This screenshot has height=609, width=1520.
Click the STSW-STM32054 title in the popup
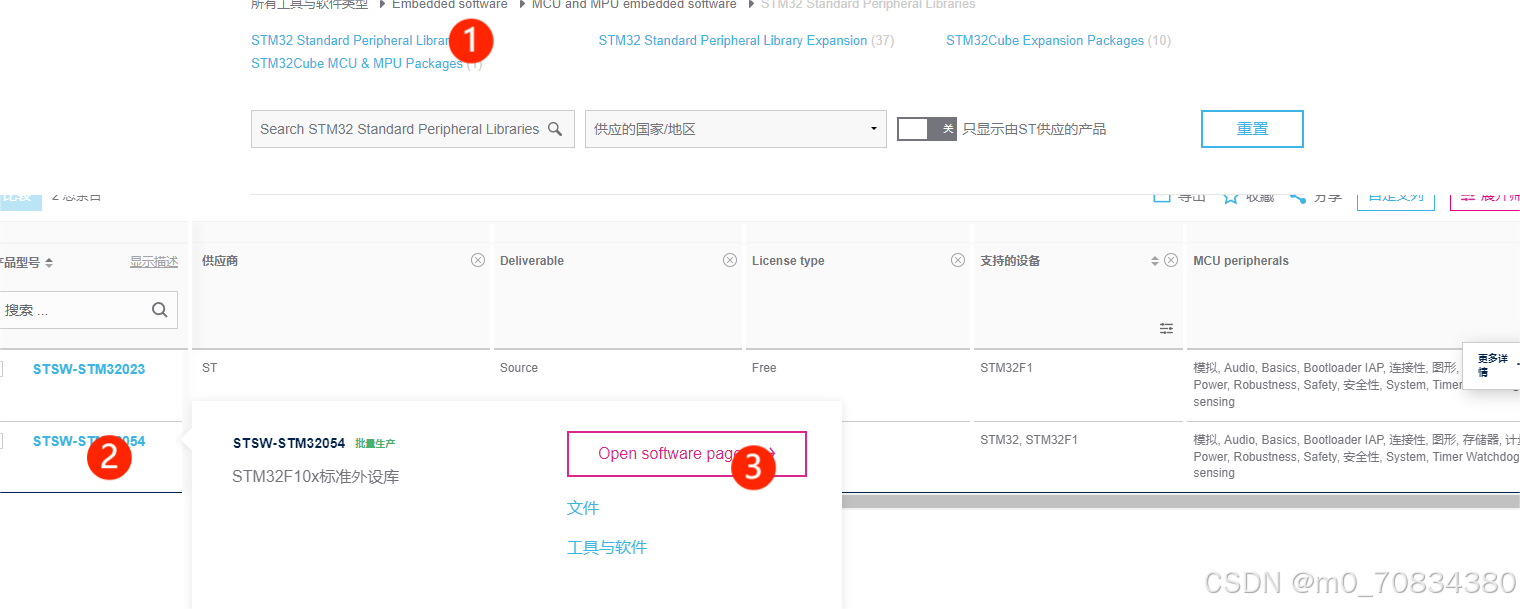coord(289,443)
